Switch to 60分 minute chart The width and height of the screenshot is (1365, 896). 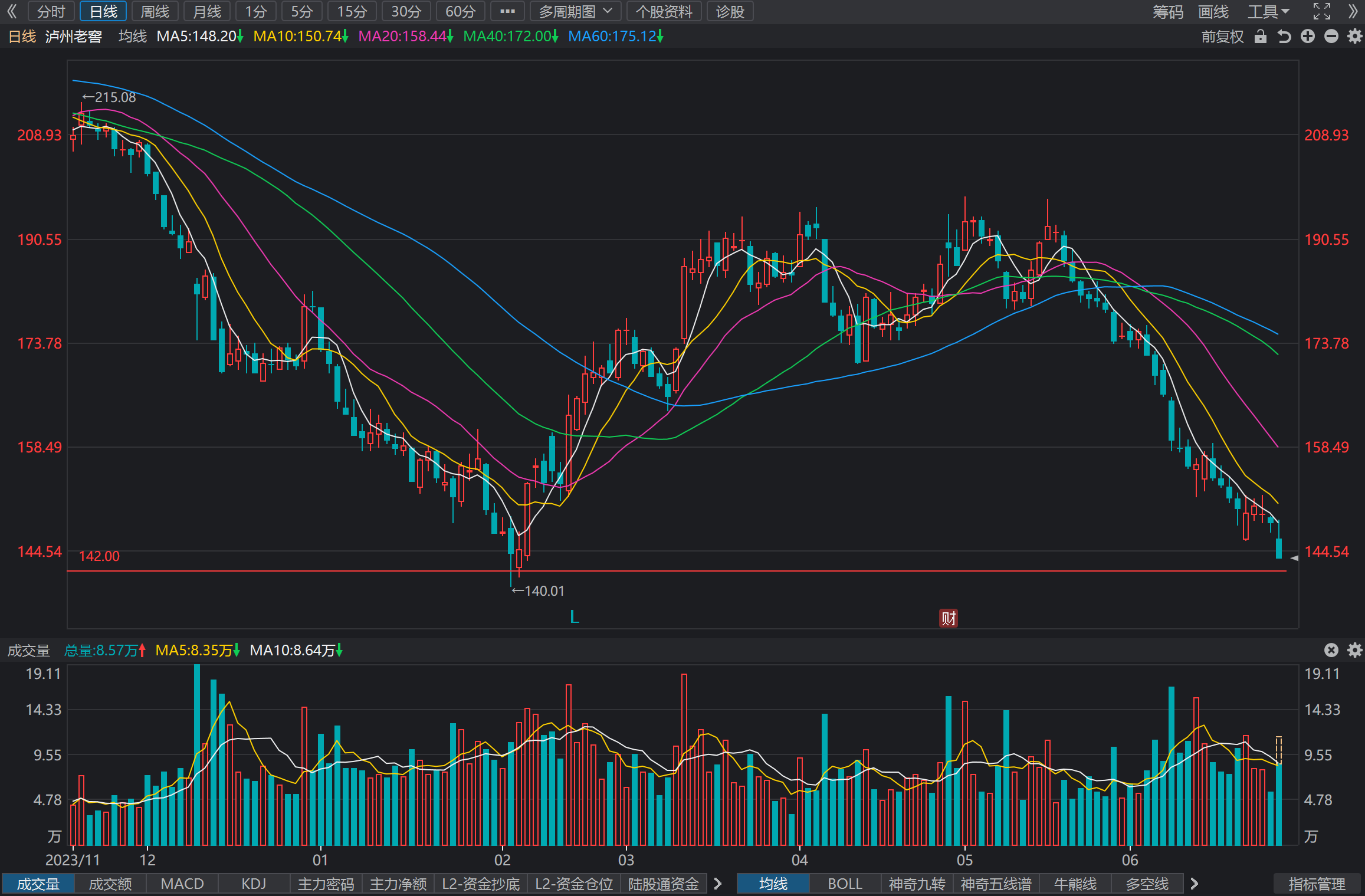coord(460,11)
